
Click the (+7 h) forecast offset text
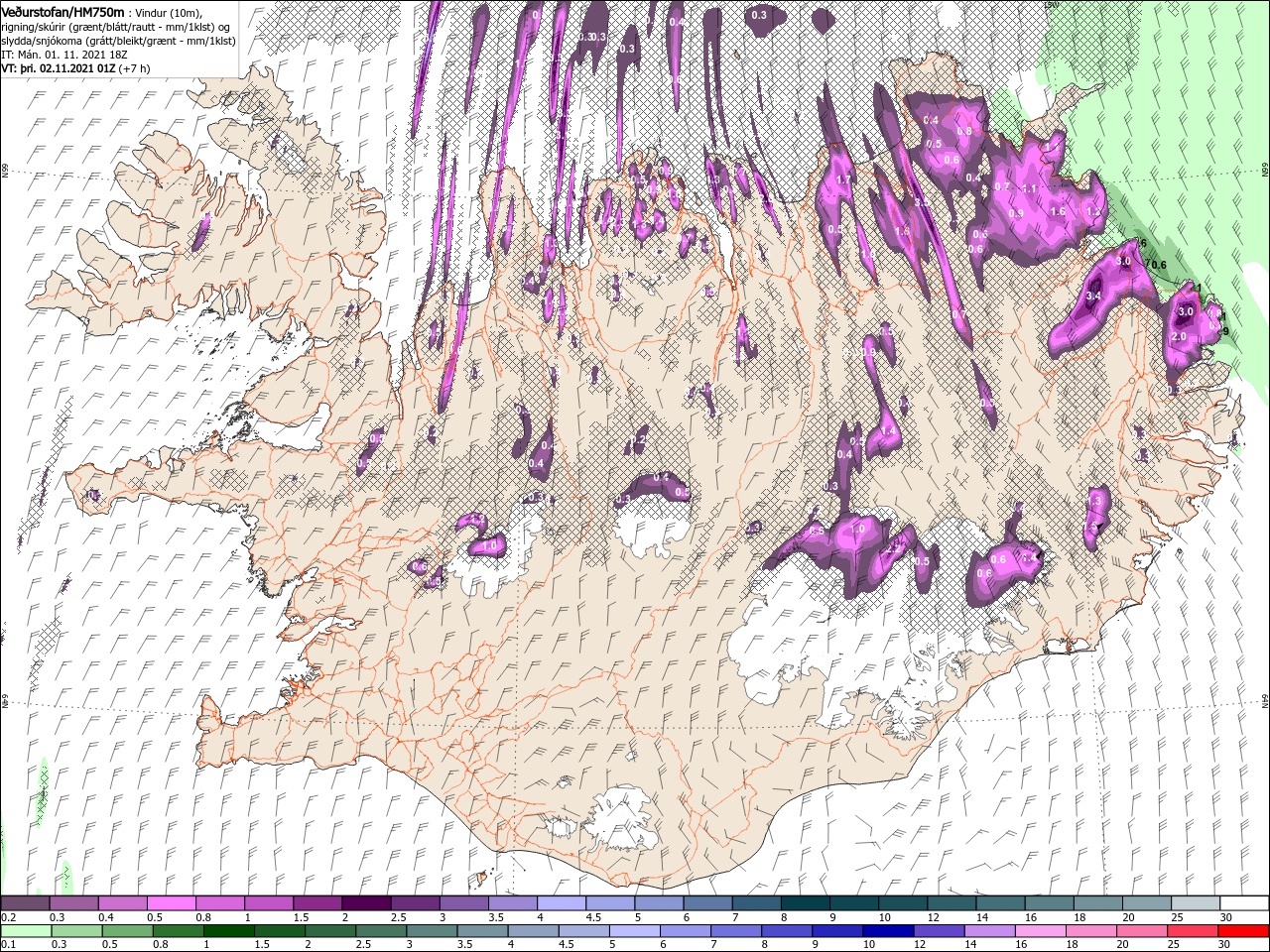pyautogui.click(x=135, y=68)
